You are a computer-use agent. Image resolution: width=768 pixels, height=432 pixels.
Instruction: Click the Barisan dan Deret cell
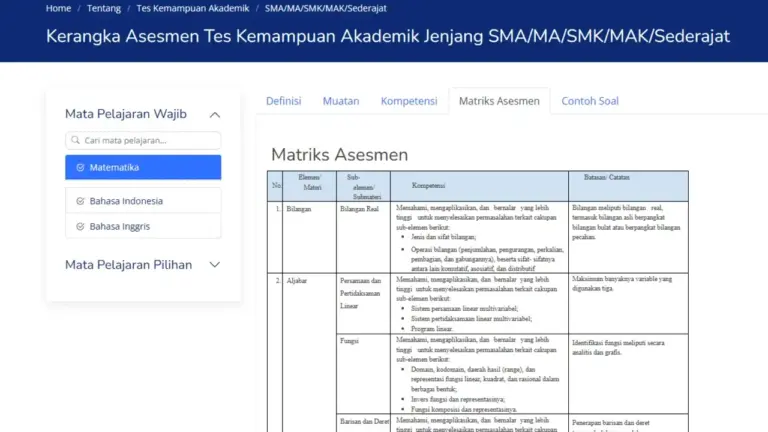(364, 421)
